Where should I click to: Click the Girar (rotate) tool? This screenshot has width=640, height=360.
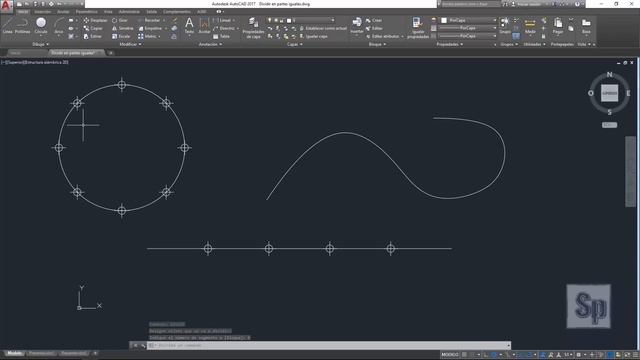click(x=120, y=20)
